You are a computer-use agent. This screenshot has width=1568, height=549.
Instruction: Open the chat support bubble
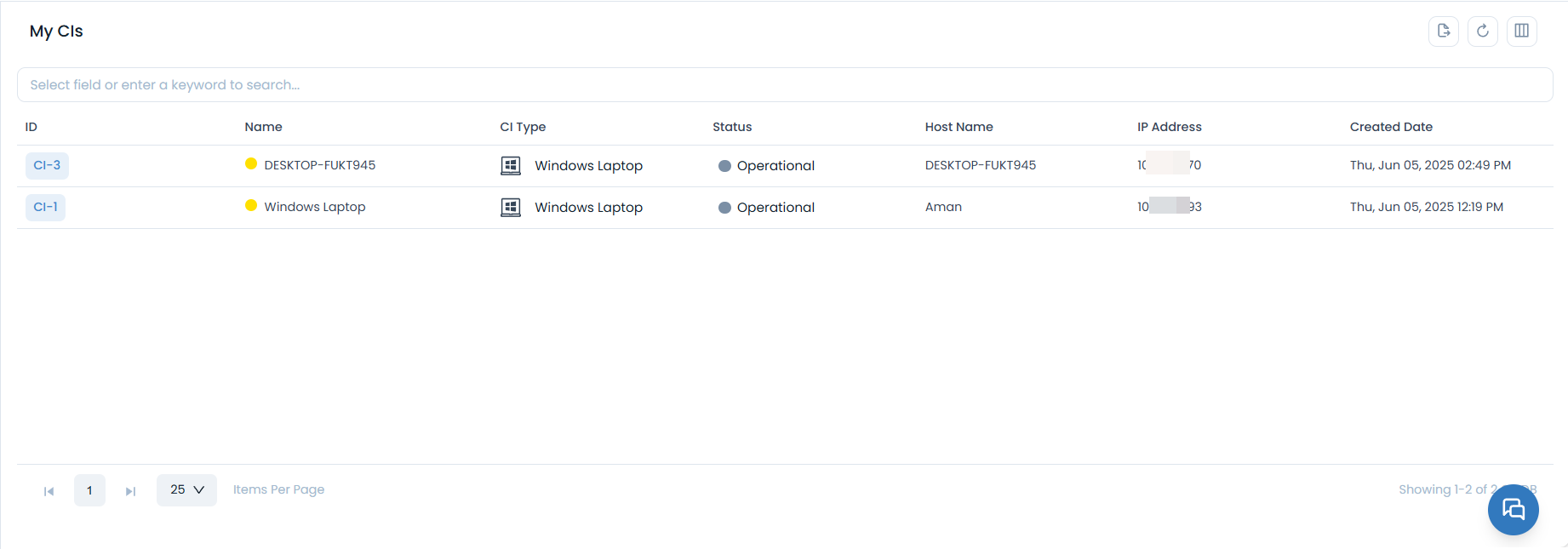click(x=1513, y=510)
